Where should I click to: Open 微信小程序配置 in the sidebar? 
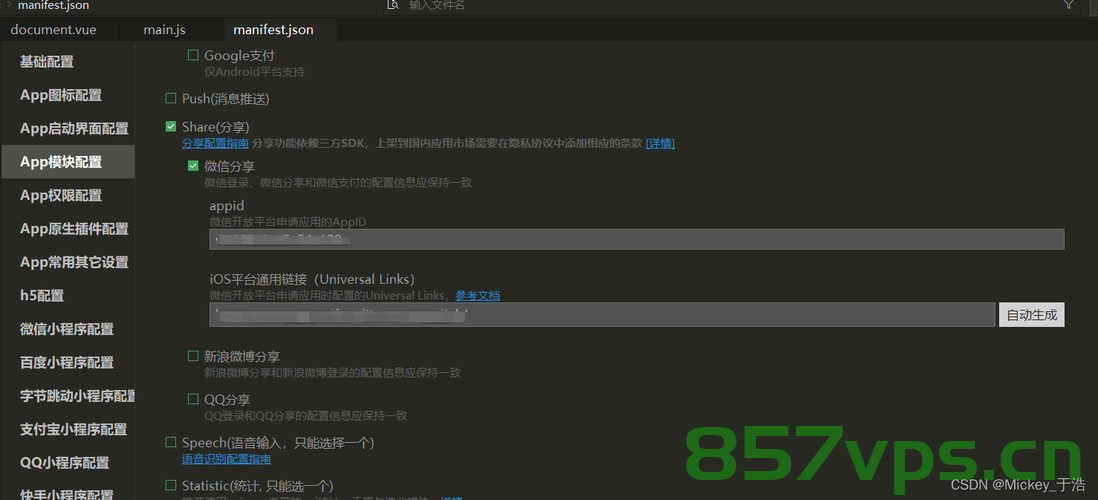(67, 329)
